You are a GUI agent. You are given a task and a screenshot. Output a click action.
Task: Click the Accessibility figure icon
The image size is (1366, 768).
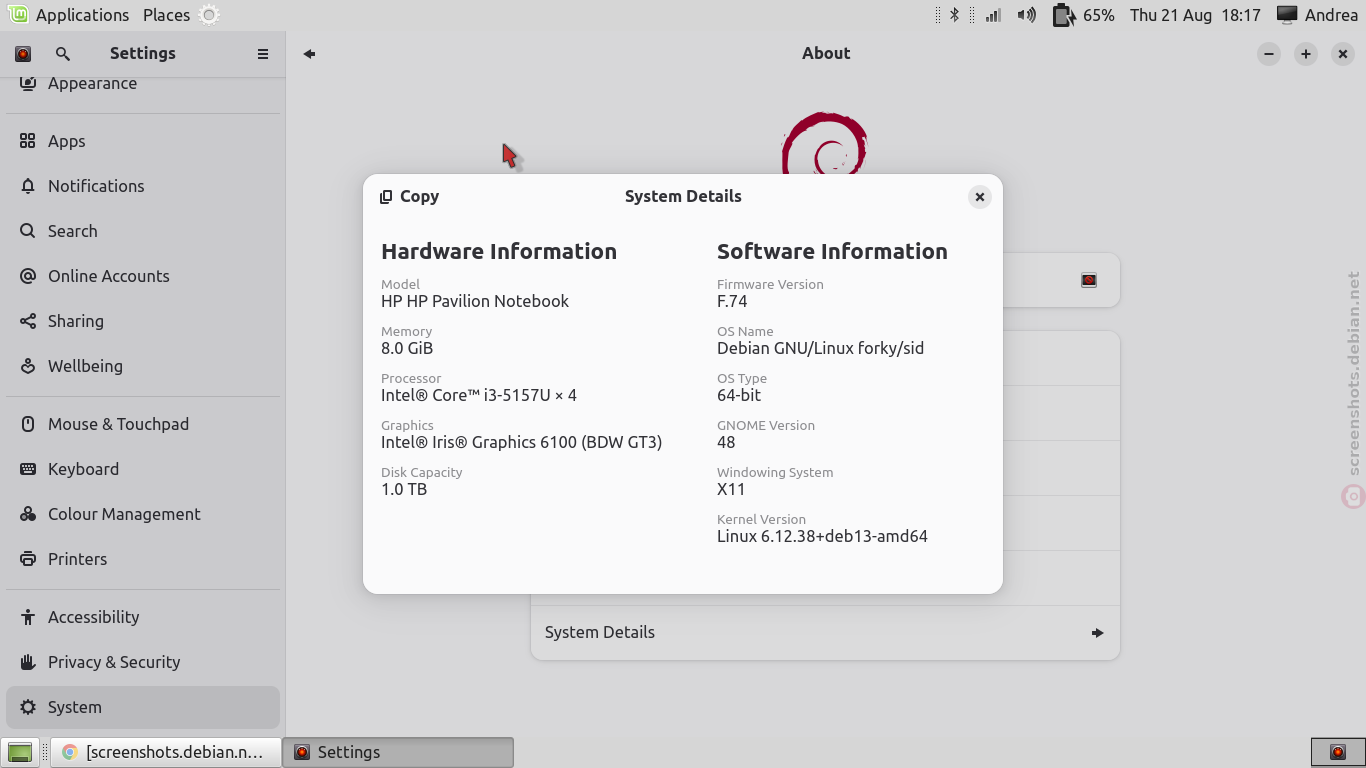click(28, 617)
